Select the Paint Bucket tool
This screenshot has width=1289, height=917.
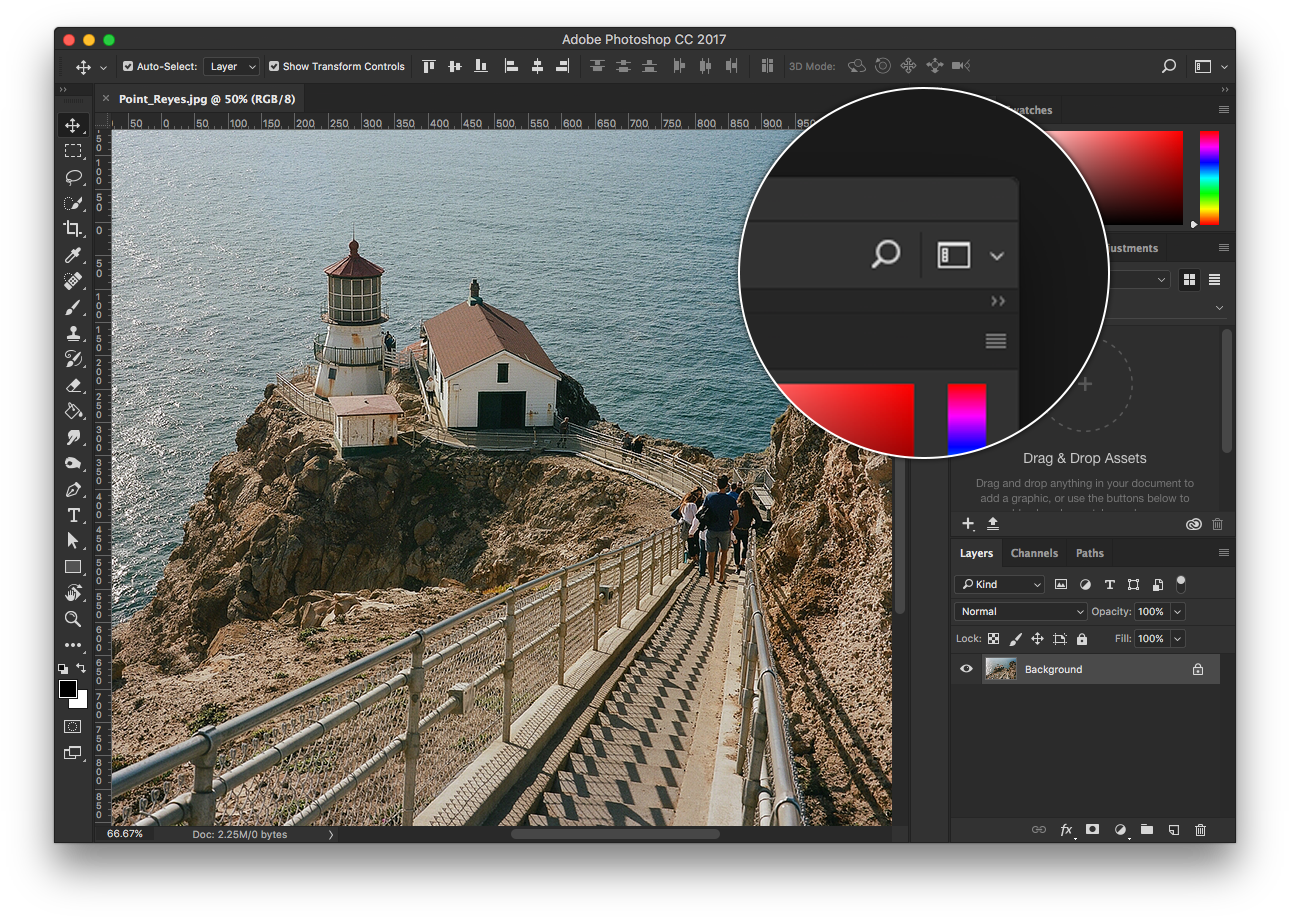coord(73,411)
